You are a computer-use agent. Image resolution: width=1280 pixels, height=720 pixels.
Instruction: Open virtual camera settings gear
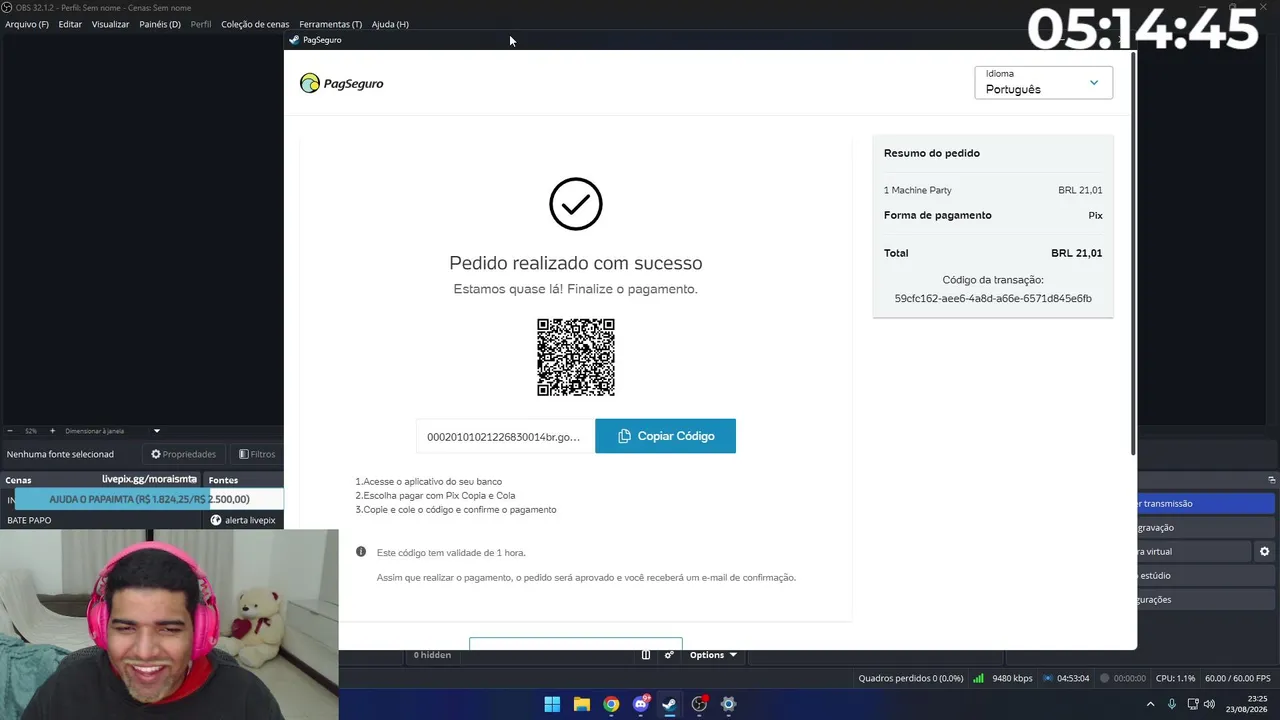point(1264,552)
